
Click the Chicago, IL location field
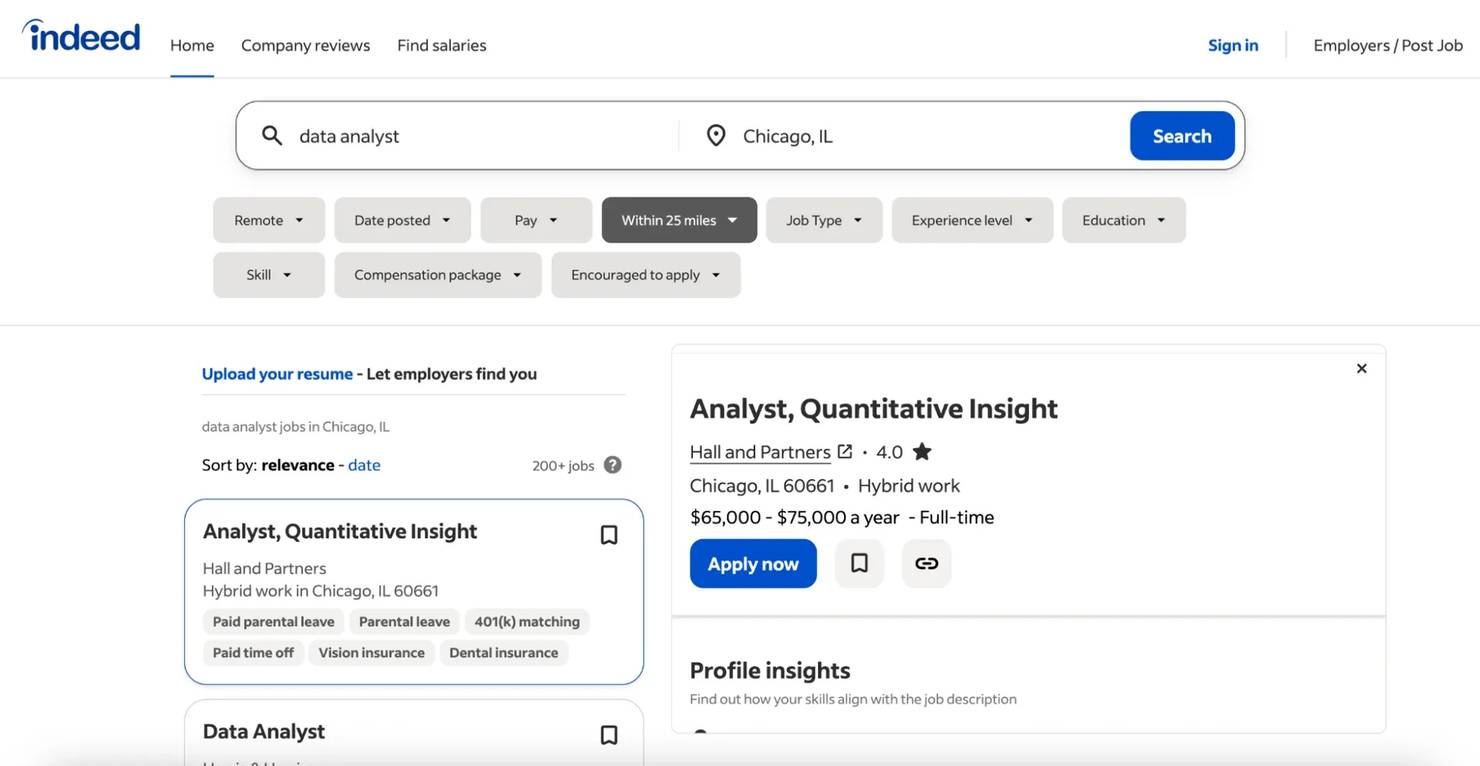click(x=925, y=136)
